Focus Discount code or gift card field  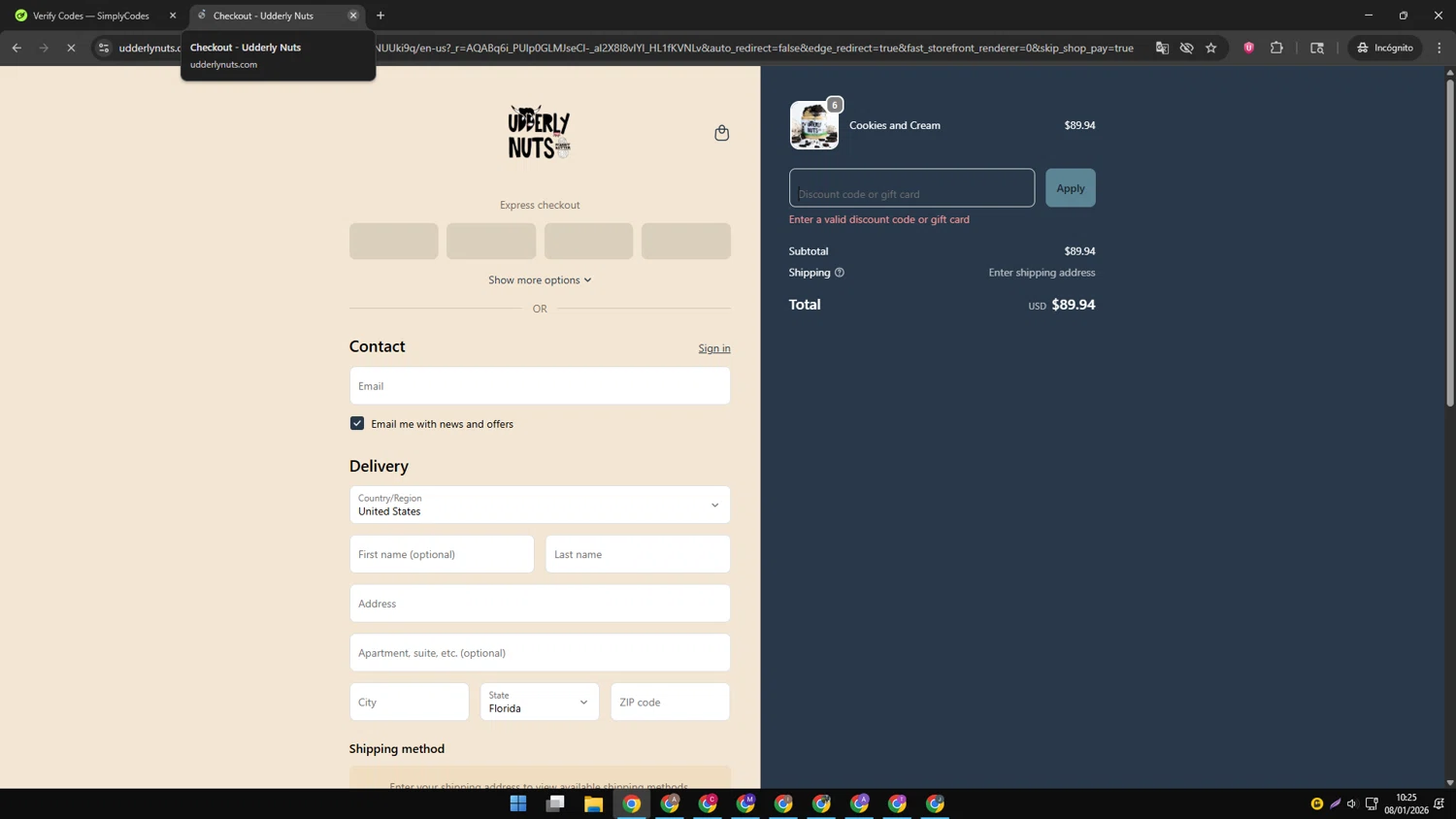coord(911,188)
